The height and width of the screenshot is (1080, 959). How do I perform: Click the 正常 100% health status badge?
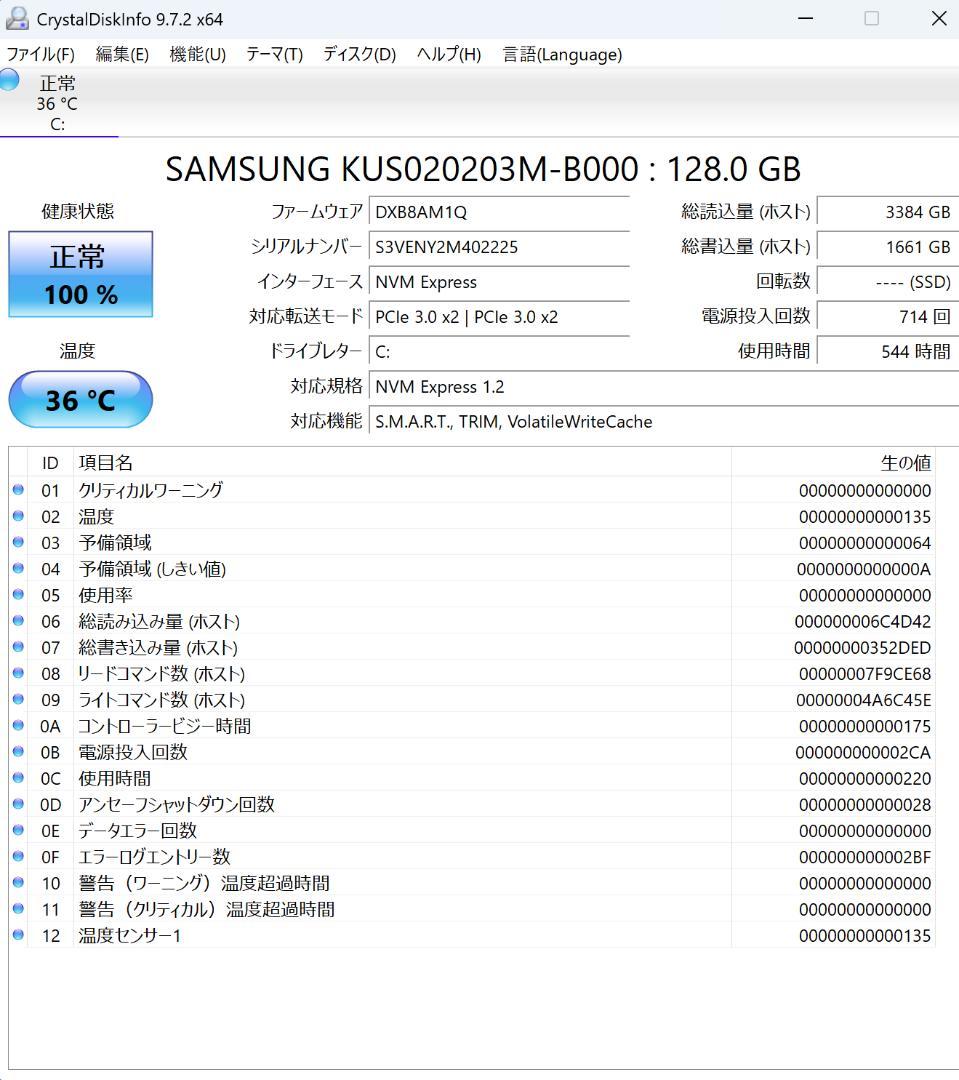pyautogui.click(x=80, y=273)
